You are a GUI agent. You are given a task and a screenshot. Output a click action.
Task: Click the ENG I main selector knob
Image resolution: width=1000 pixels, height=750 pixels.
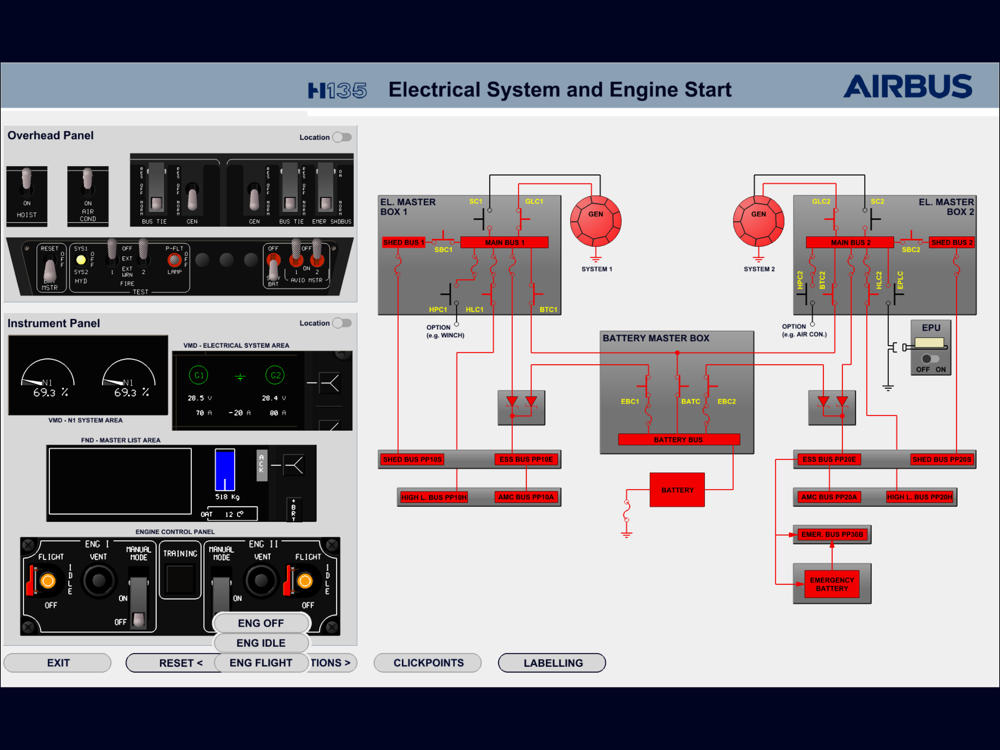pyautogui.click(x=48, y=581)
